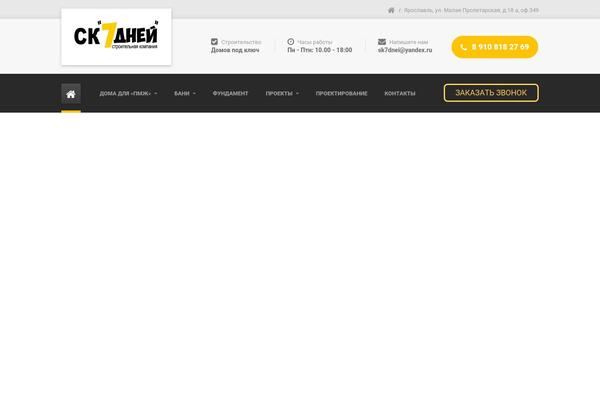Viewport: 600px width, 400px height.
Task: Click the clock icon next to working hours
Action: click(291, 42)
